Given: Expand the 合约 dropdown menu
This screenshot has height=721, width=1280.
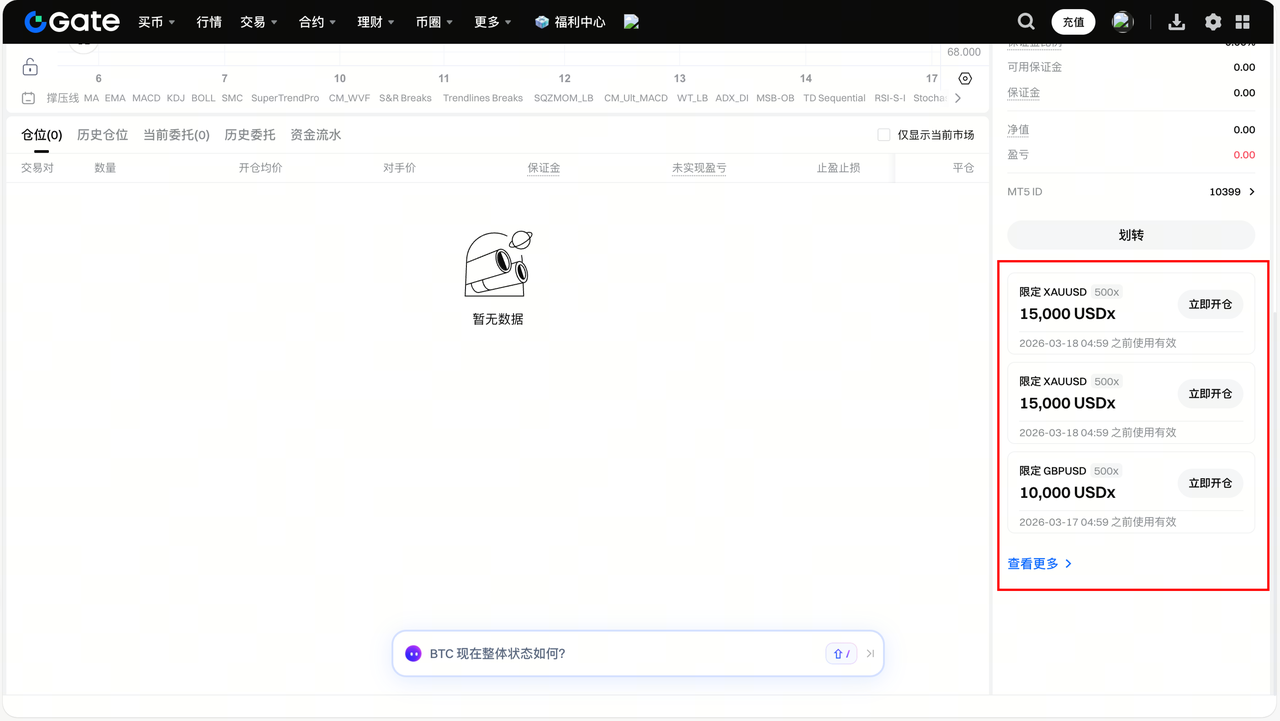Looking at the screenshot, I should (317, 22).
